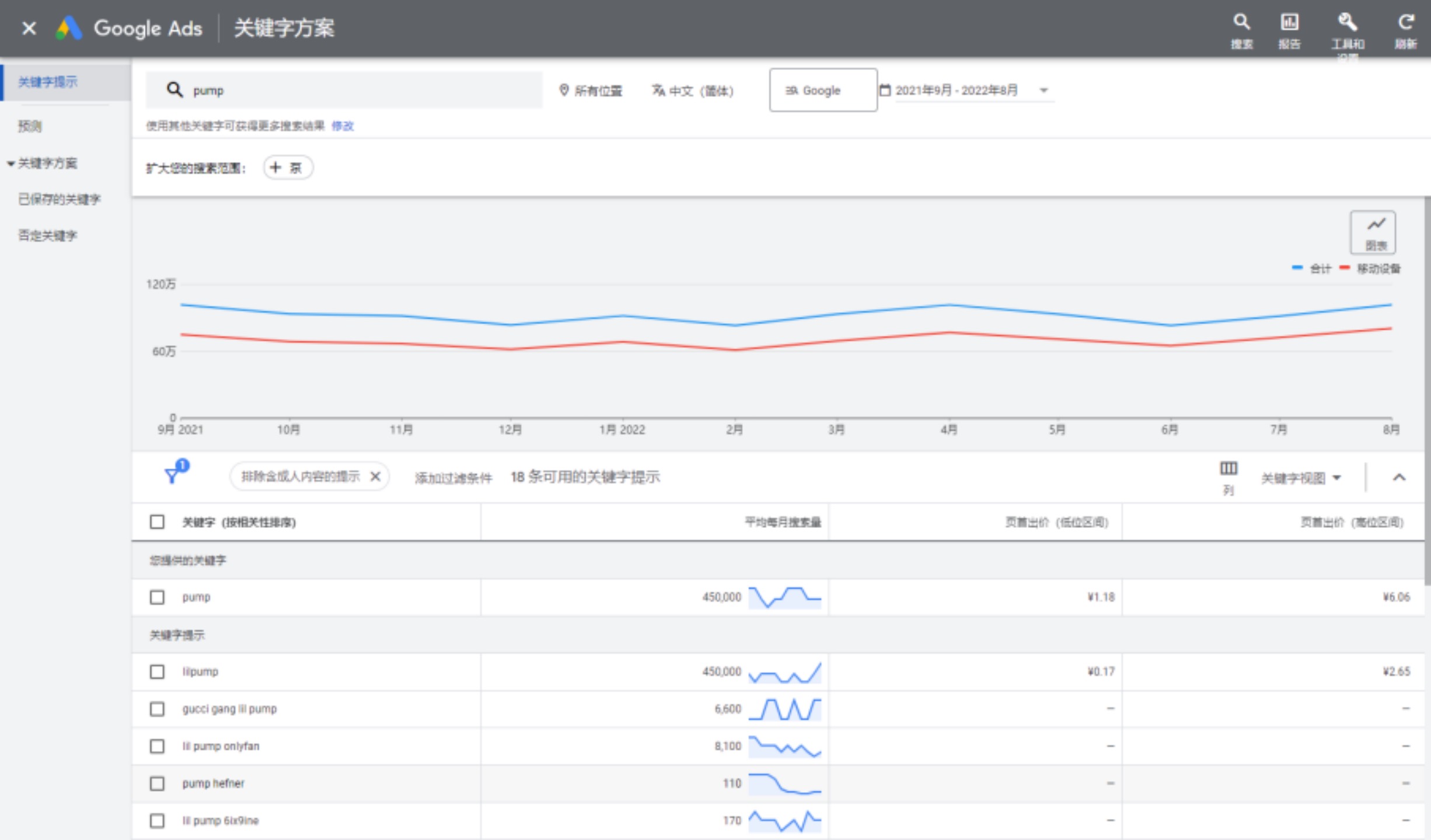
Task: Click the add filter condition button
Action: 453,478
